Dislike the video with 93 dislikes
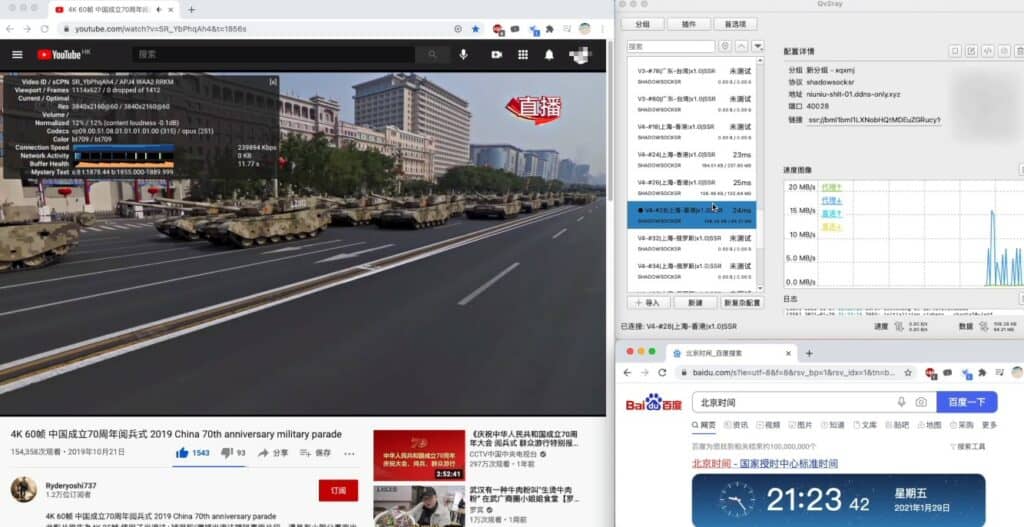 (x=233, y=453)
